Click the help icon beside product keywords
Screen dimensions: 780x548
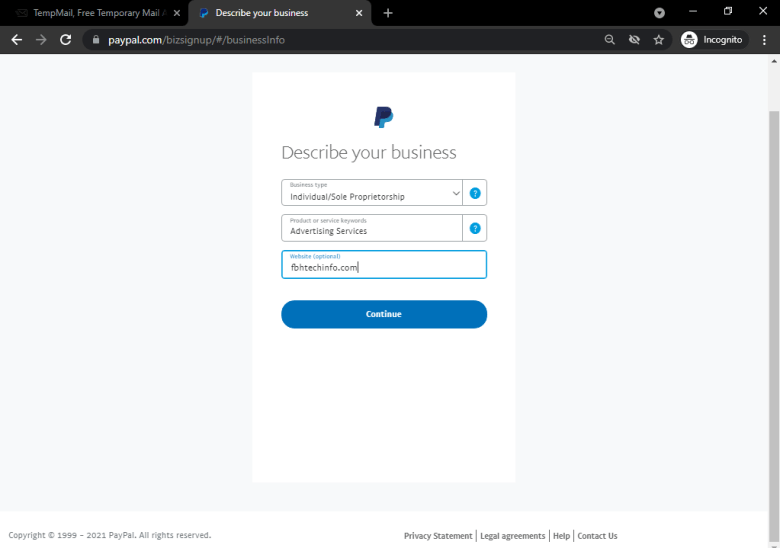click(475, 228)
